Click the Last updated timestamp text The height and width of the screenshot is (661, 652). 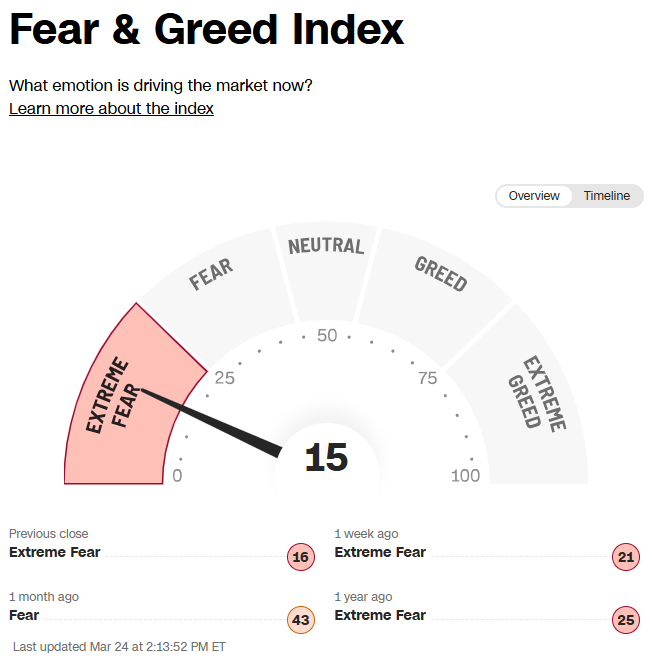119,646
